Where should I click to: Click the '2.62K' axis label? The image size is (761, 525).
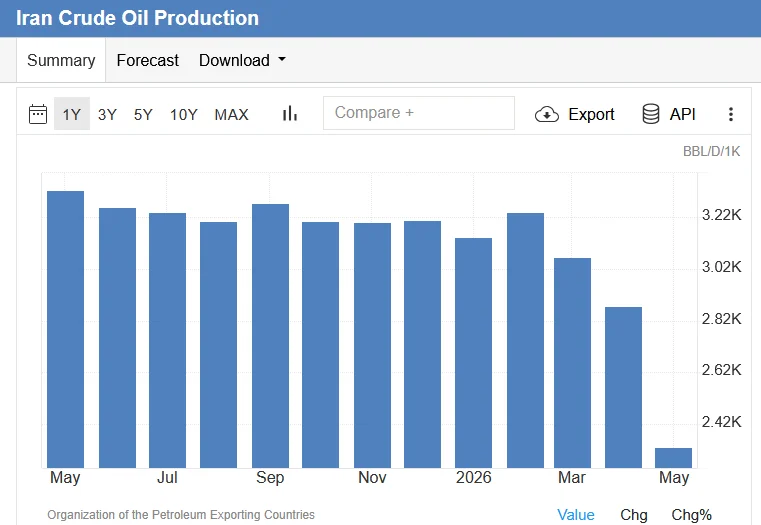click(721, 370)
